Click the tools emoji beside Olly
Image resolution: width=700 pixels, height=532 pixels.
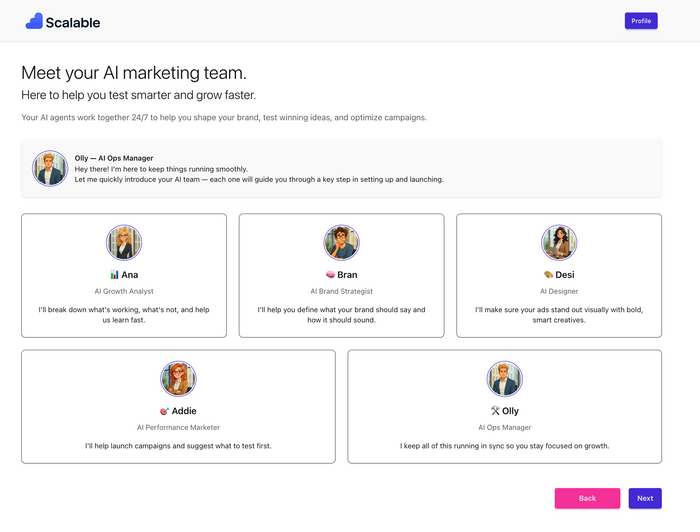click(495, 411)
